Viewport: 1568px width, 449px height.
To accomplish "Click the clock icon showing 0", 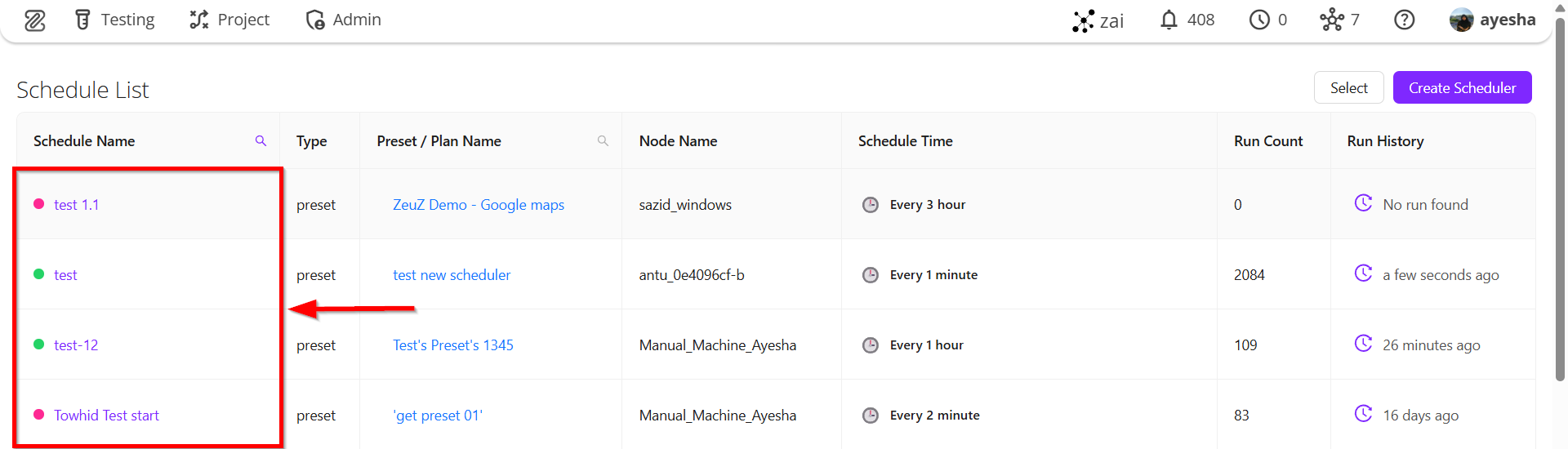I will click(1259, 20).
